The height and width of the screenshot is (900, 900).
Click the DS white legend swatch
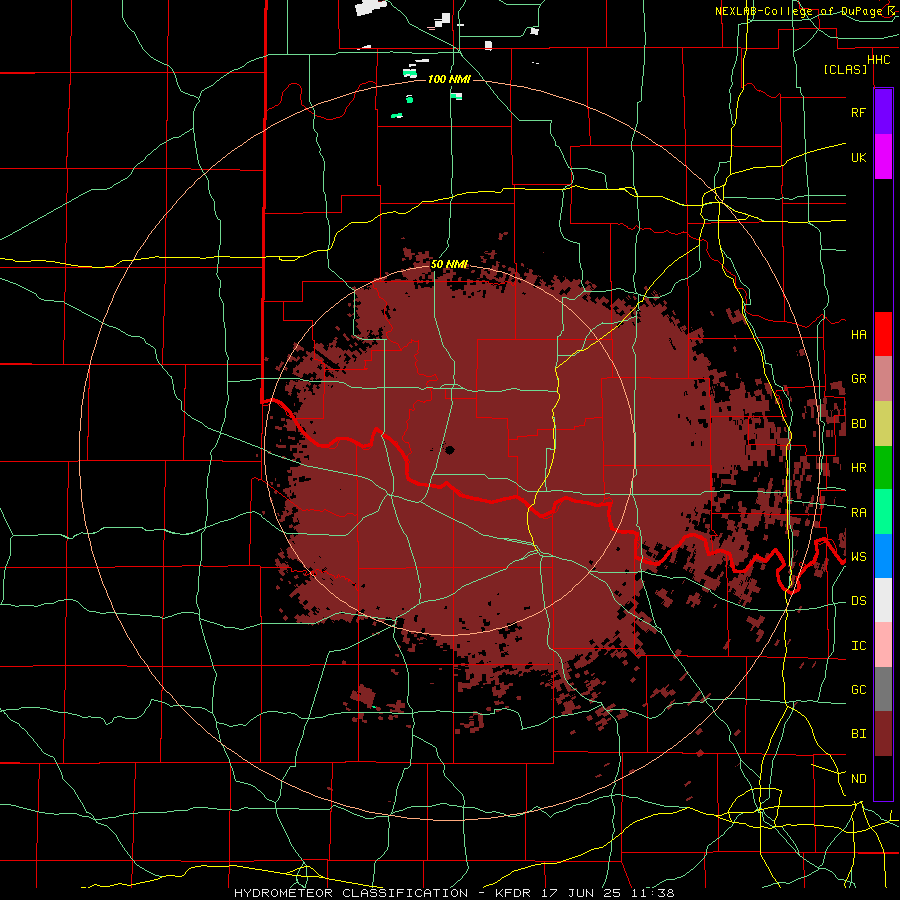[x=883, y=600]
